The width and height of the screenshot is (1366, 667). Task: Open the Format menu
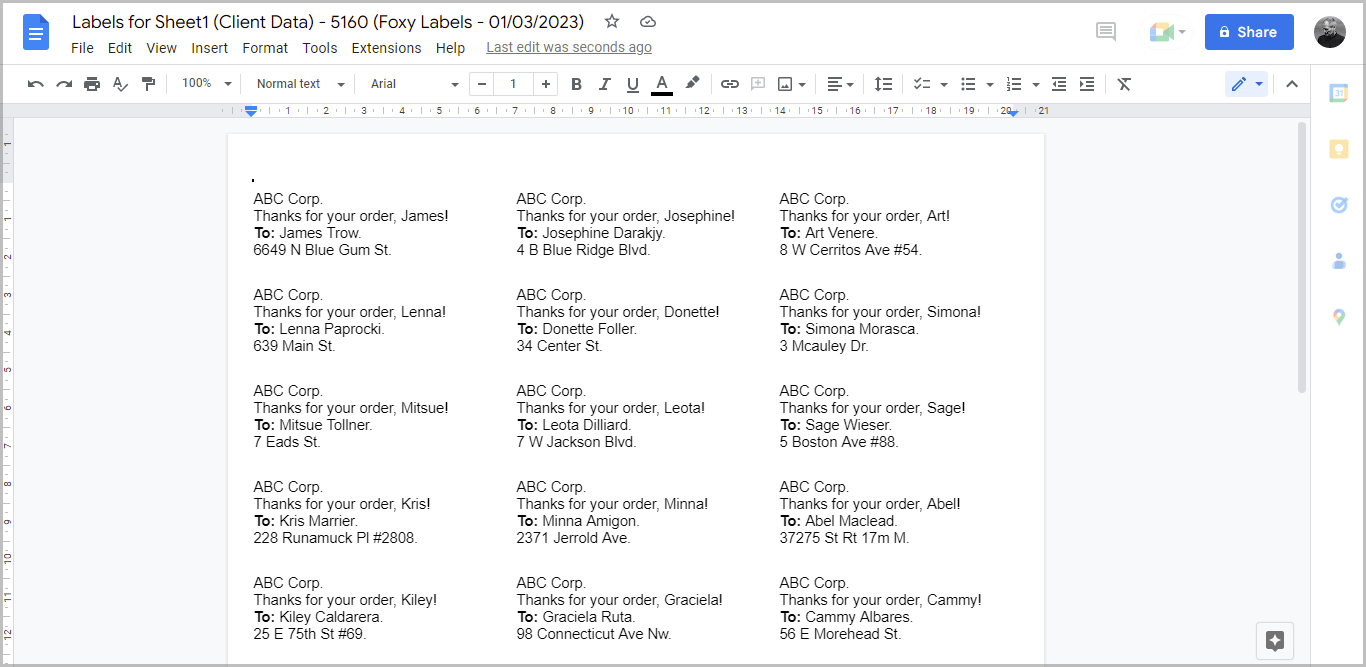click(264, 48)
